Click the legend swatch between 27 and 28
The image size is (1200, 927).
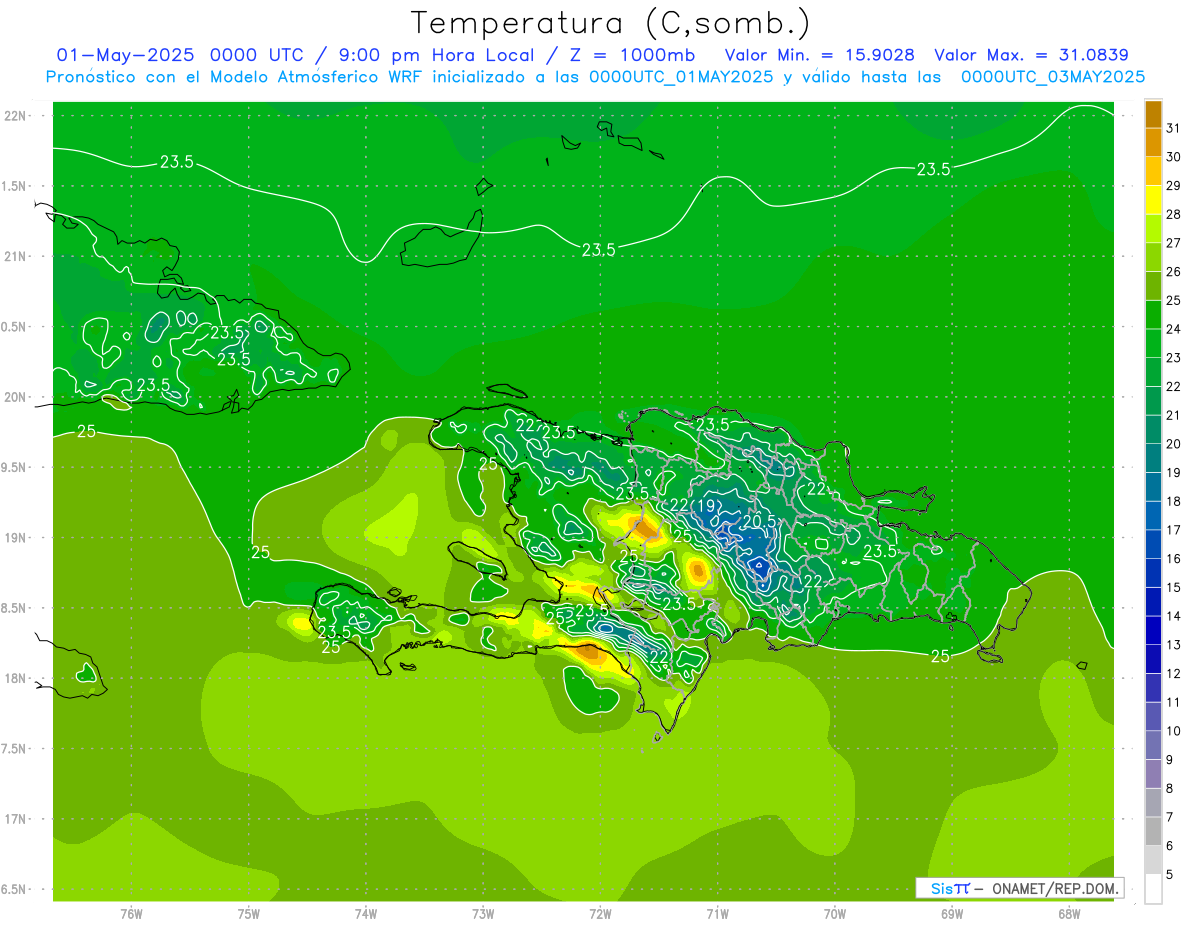pyautogui.click(x=1153, y=229)
